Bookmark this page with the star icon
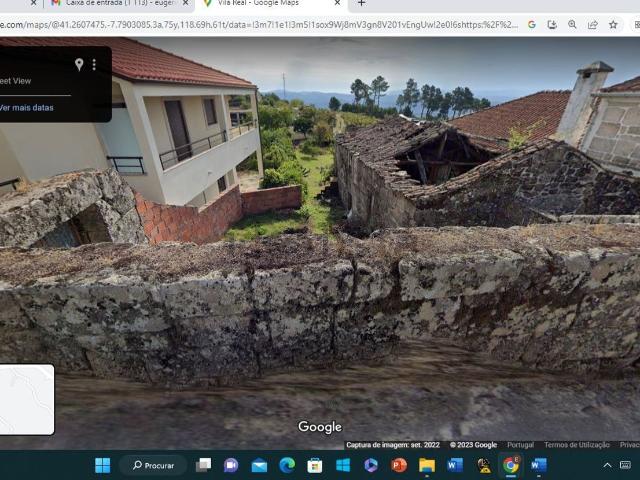Viewport: 640px width, 480px height. tap(613, 24)
